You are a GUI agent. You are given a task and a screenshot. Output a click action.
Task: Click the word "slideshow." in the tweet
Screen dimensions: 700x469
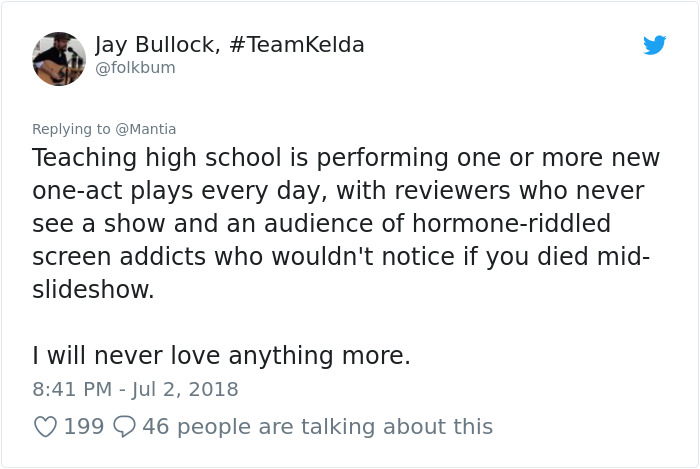[94, 288]
